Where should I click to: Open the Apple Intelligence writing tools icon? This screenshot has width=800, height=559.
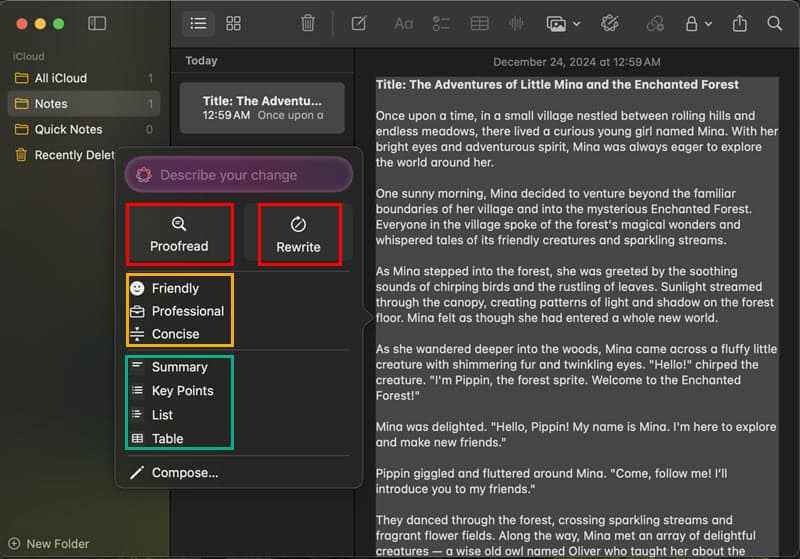609,23
